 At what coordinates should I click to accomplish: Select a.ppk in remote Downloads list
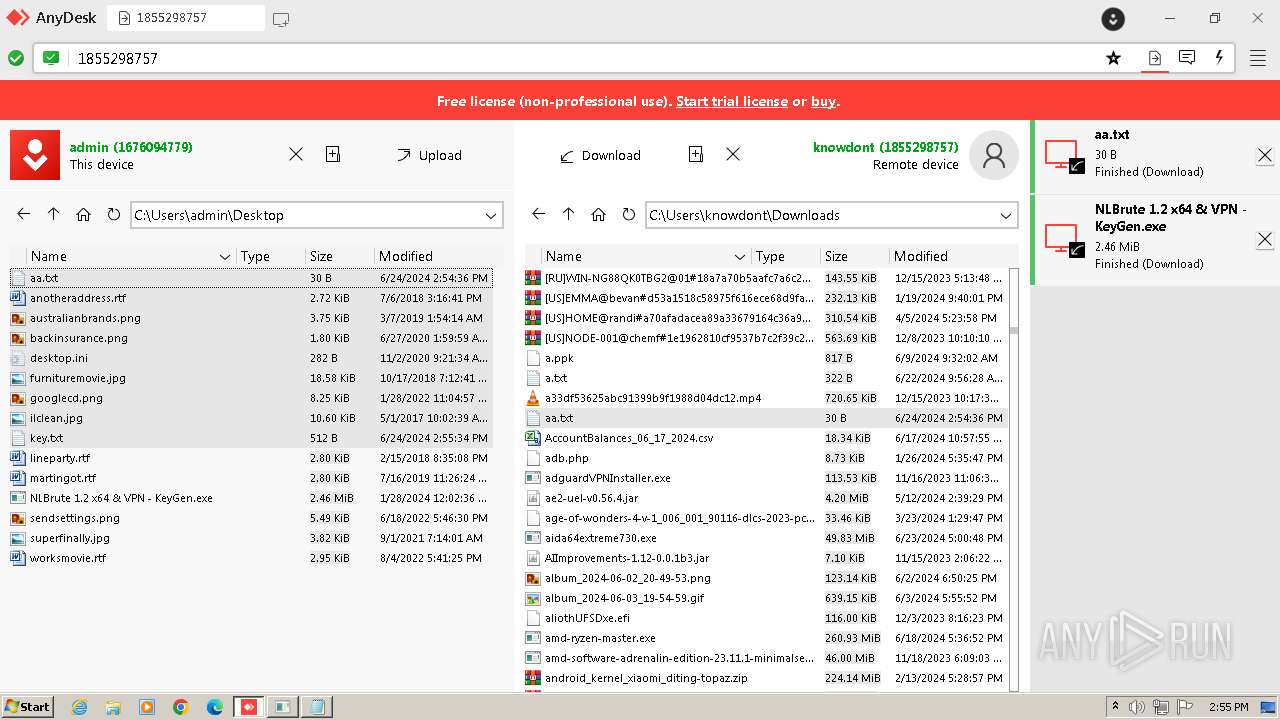[x=765, y=358]
